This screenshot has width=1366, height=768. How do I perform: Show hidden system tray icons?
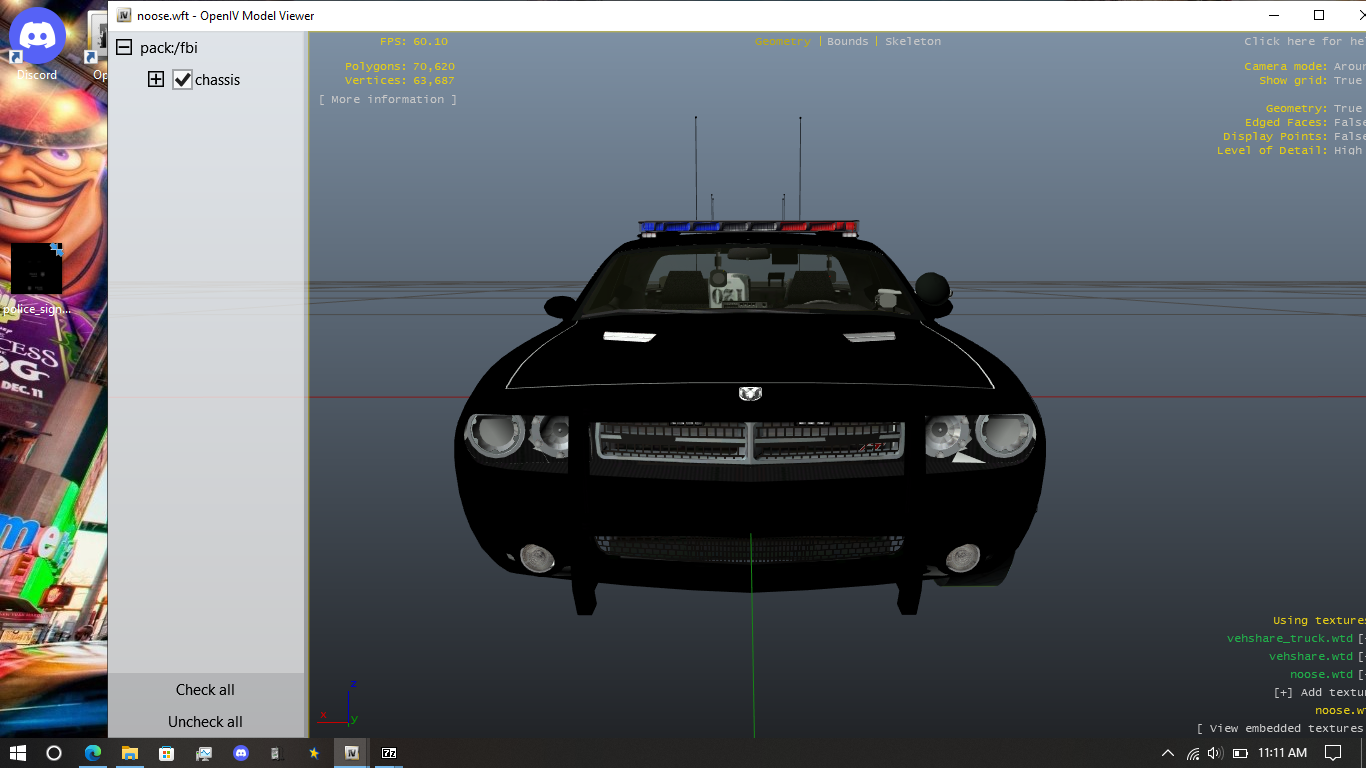click(x=1167, y=753)
